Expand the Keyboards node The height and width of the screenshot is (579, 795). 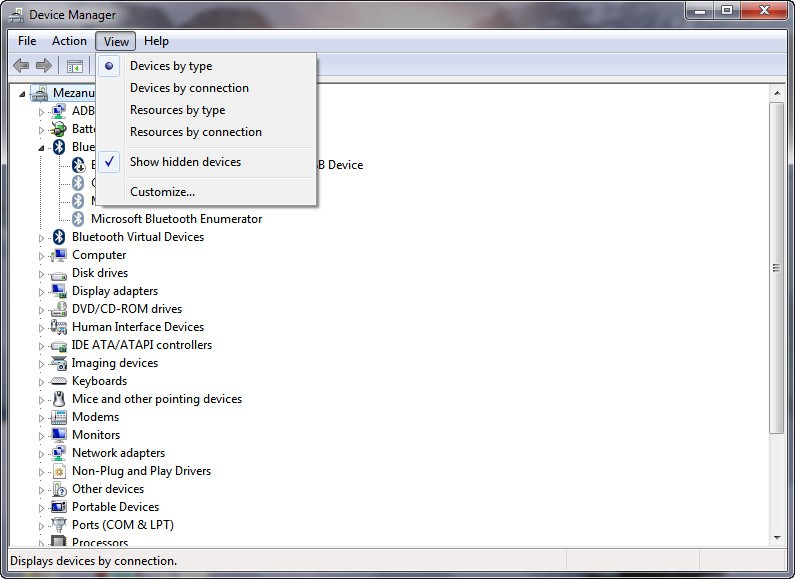pos(41,382)
